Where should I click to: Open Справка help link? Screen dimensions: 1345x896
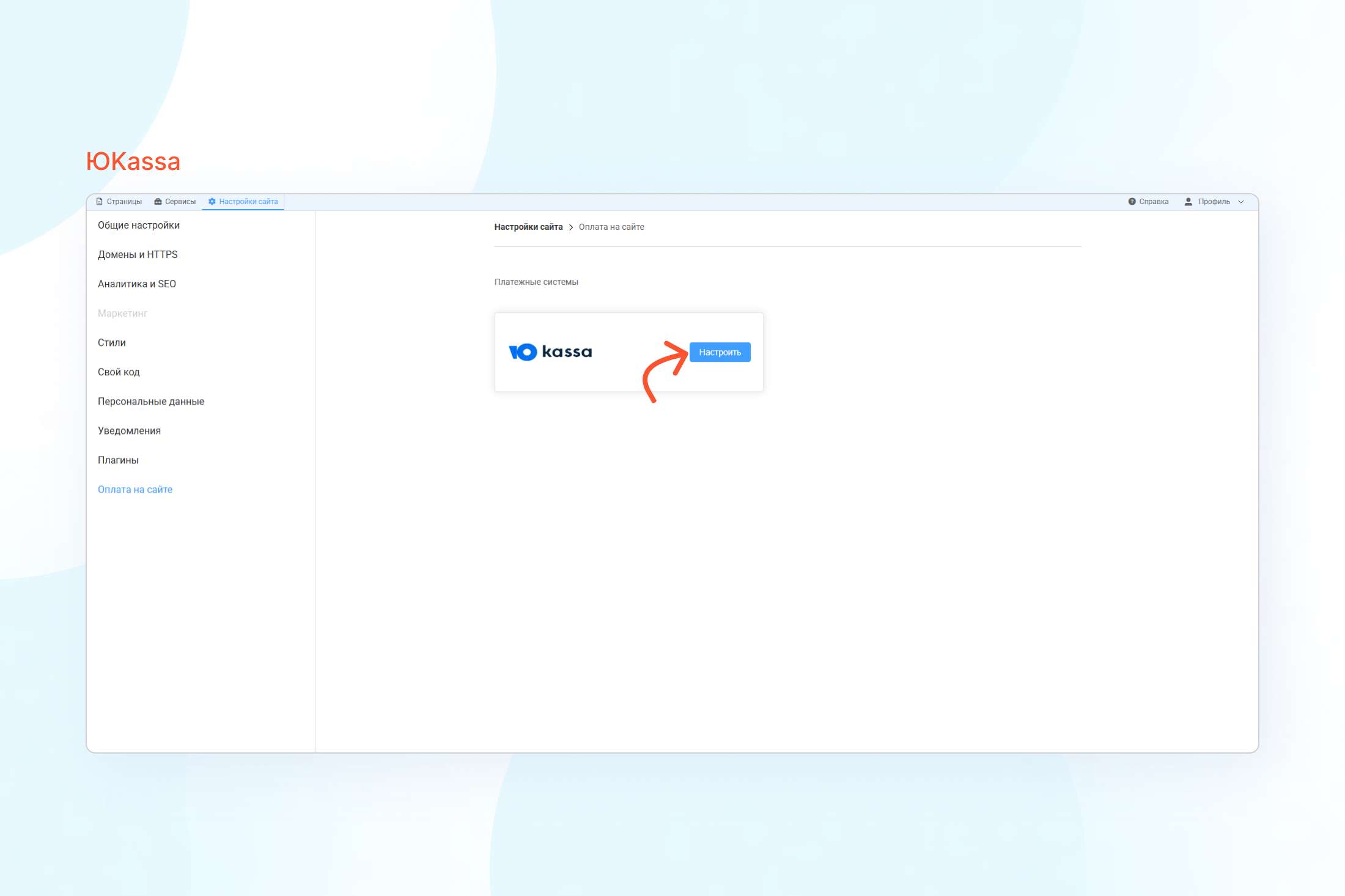(x=1148, y=202)
